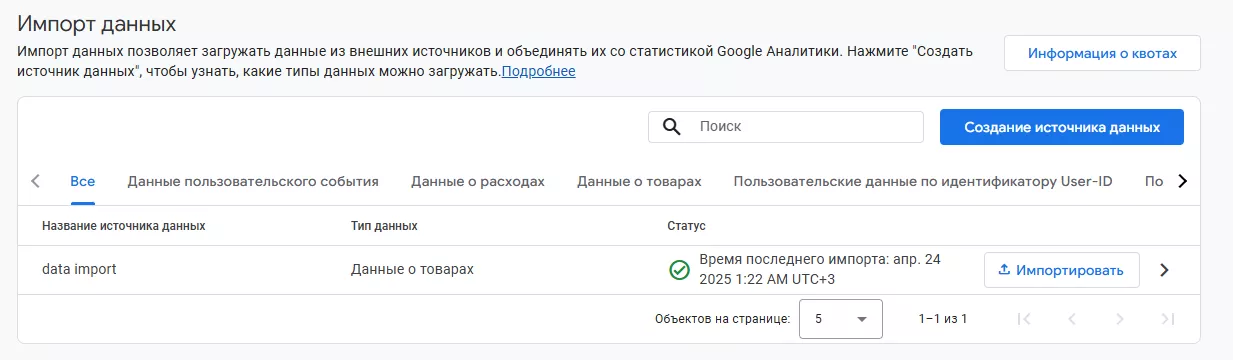
Task: Click "Создание источника данных" button
Action: [1062, 127]
